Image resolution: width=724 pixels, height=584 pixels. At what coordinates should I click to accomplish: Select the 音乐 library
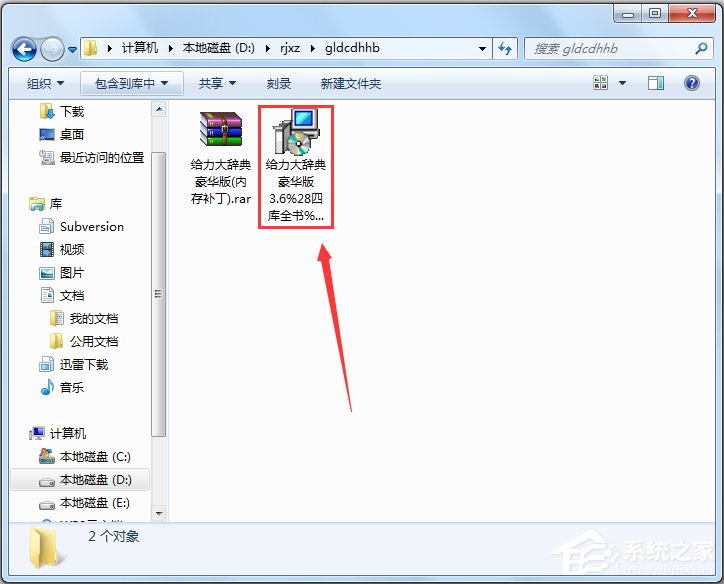[72, 387]
